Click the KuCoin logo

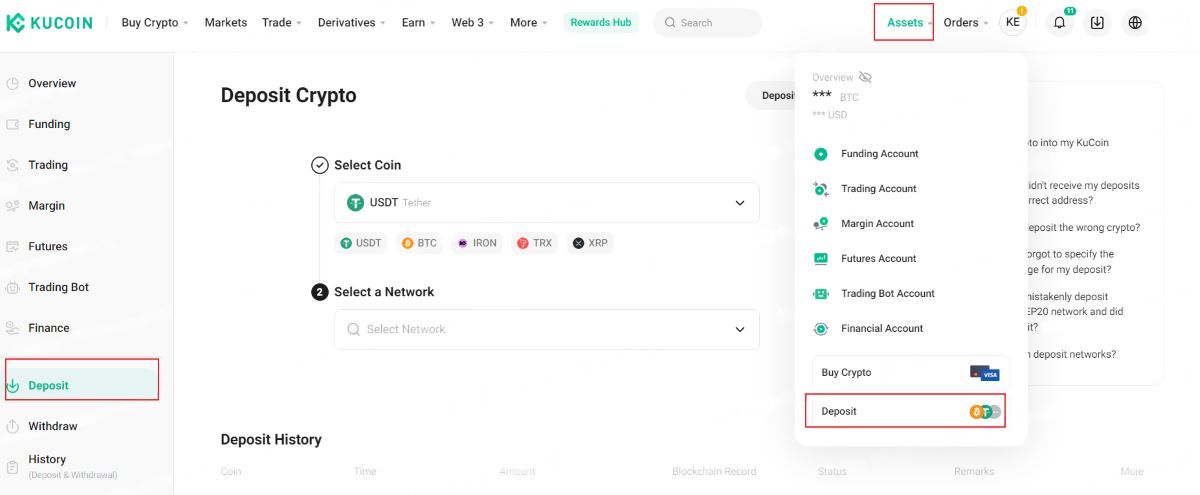(x=50, y=22)
